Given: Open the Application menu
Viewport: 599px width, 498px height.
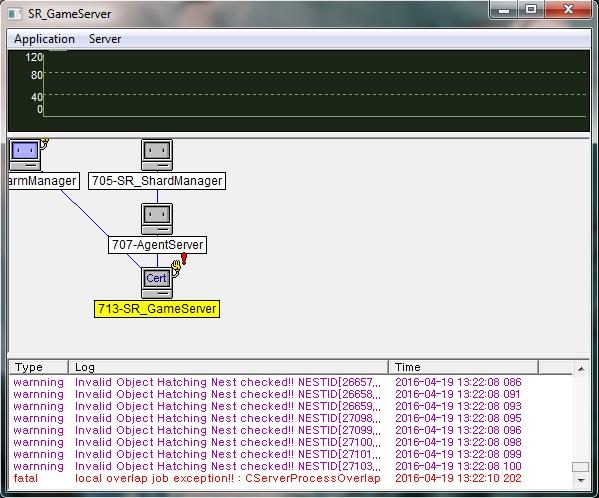Looking at the screenshot, I should [44, 39].
